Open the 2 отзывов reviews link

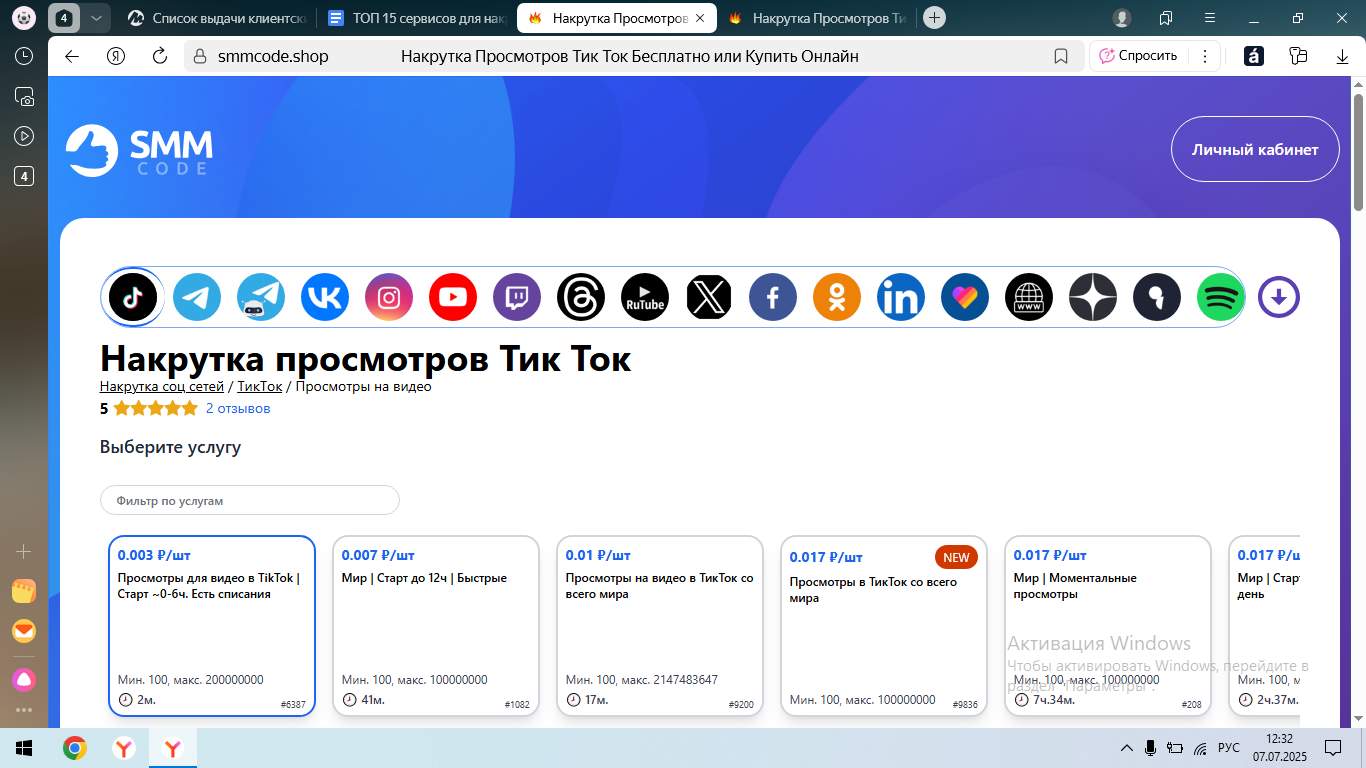pyautogui.click(x=238, y=408)
